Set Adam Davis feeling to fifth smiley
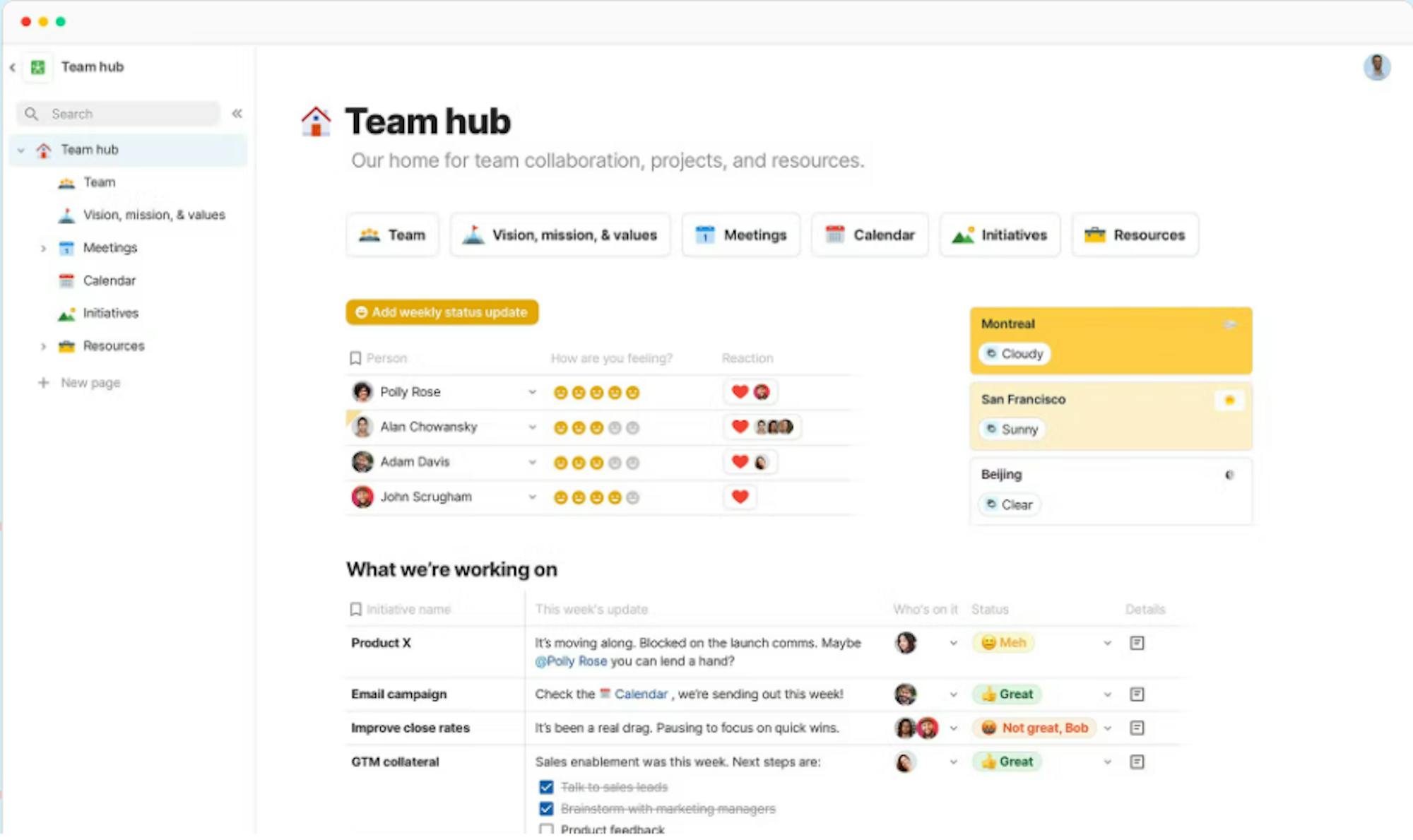The width and height of the screenshot is (1413, 840). point(633,463)
